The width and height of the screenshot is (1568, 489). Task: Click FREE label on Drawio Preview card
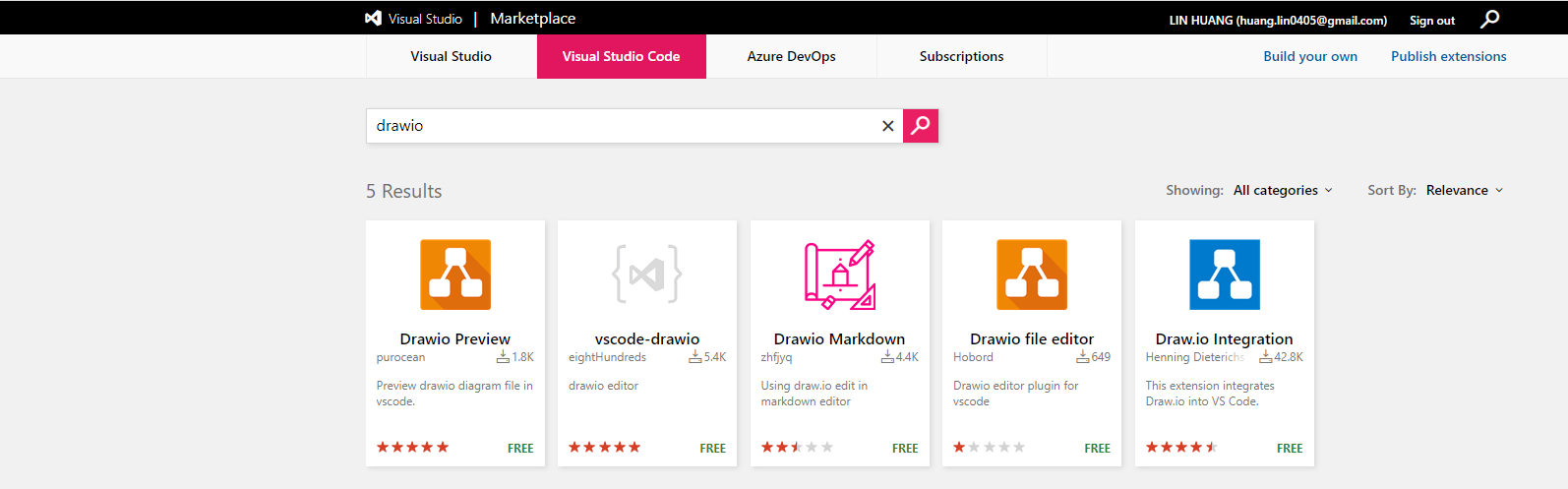[x=520, y=448]
